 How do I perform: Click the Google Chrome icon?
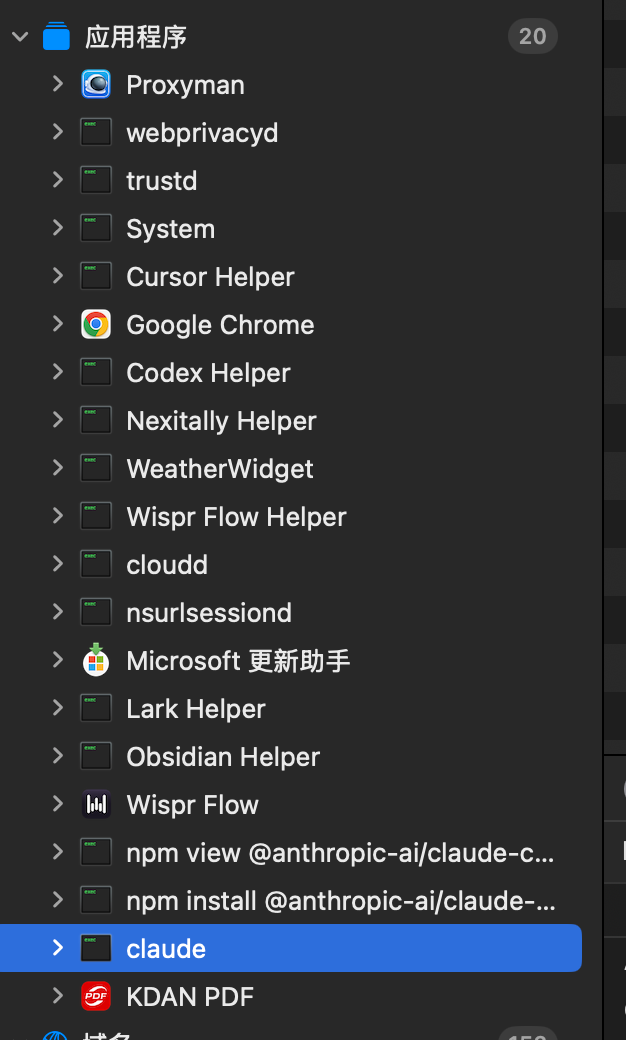(96, 325)
